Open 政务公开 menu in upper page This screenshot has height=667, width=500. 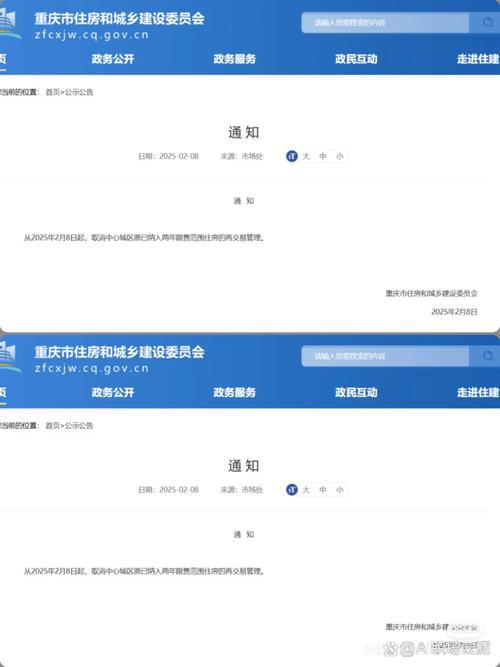click(x=113, y=59)
